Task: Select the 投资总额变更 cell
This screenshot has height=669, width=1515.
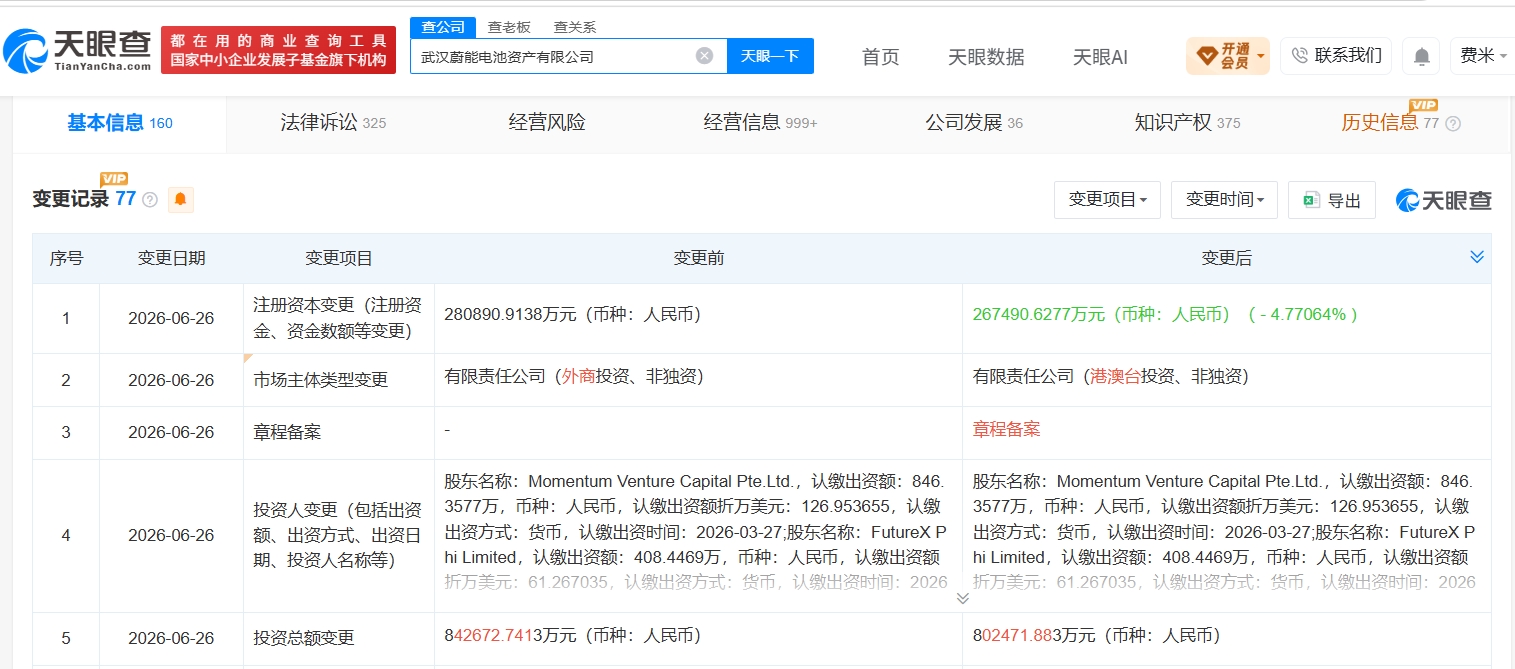Action: [x=339, y=638]
